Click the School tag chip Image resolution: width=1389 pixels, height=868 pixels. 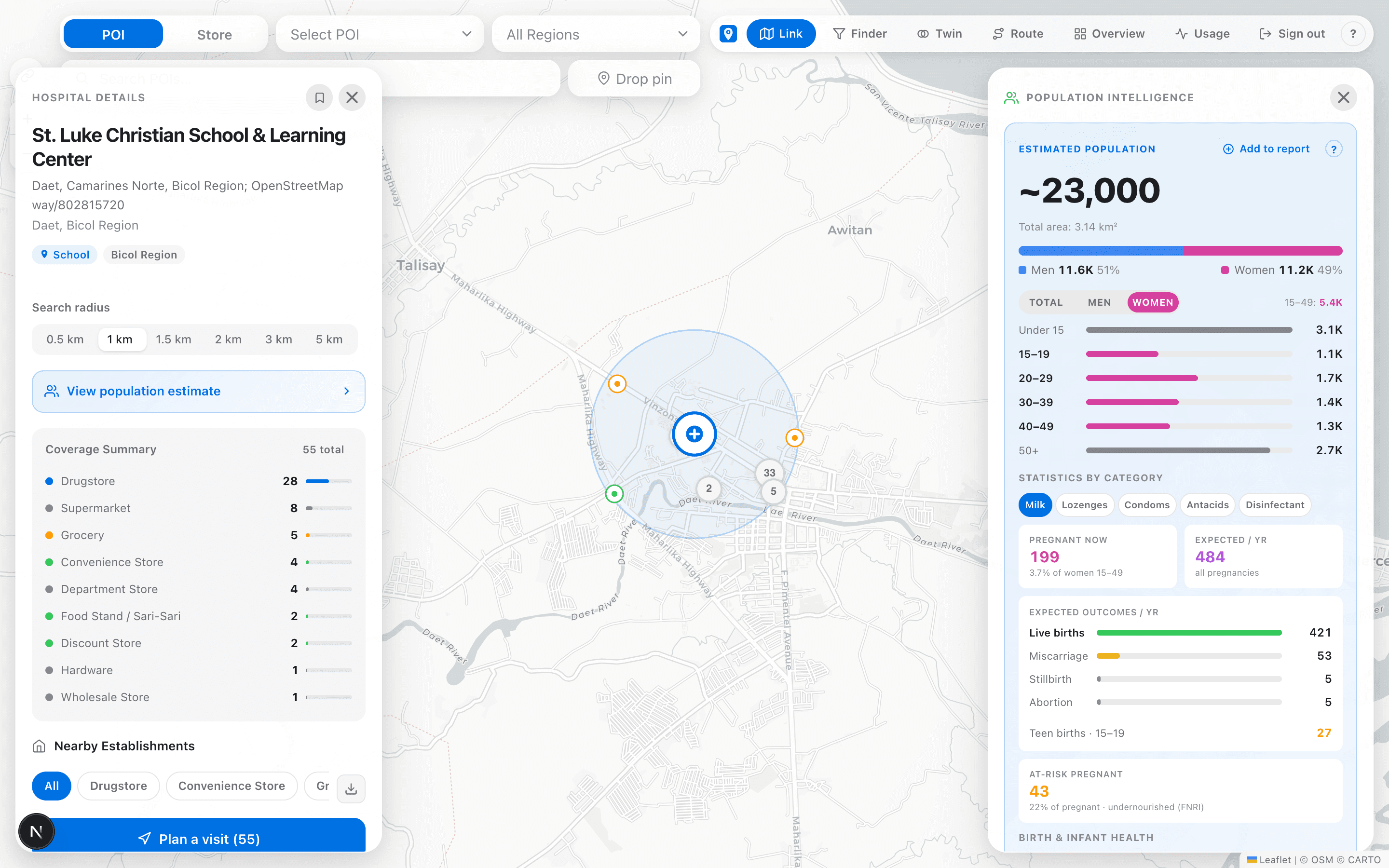(x=65, y=255)
